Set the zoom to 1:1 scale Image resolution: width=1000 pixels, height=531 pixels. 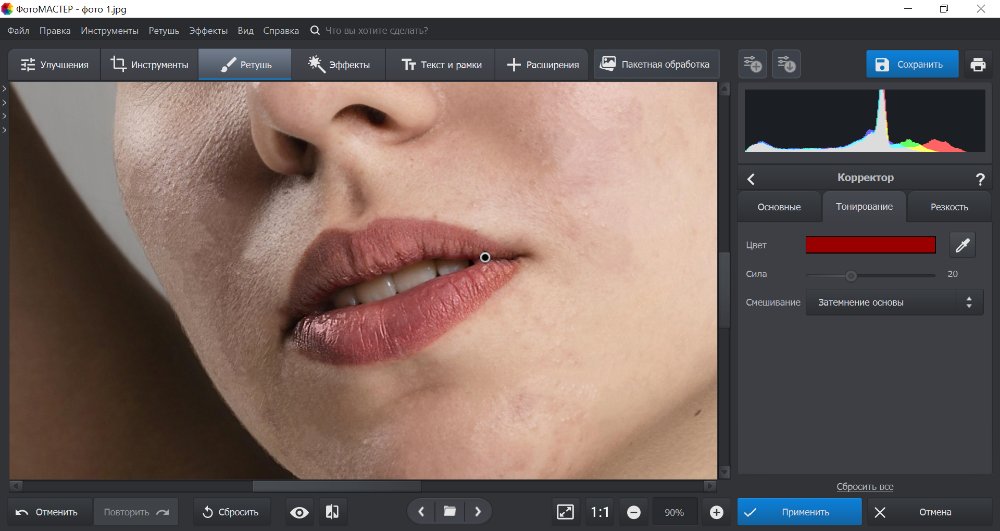pyautogui.click(x=600, y=512)
